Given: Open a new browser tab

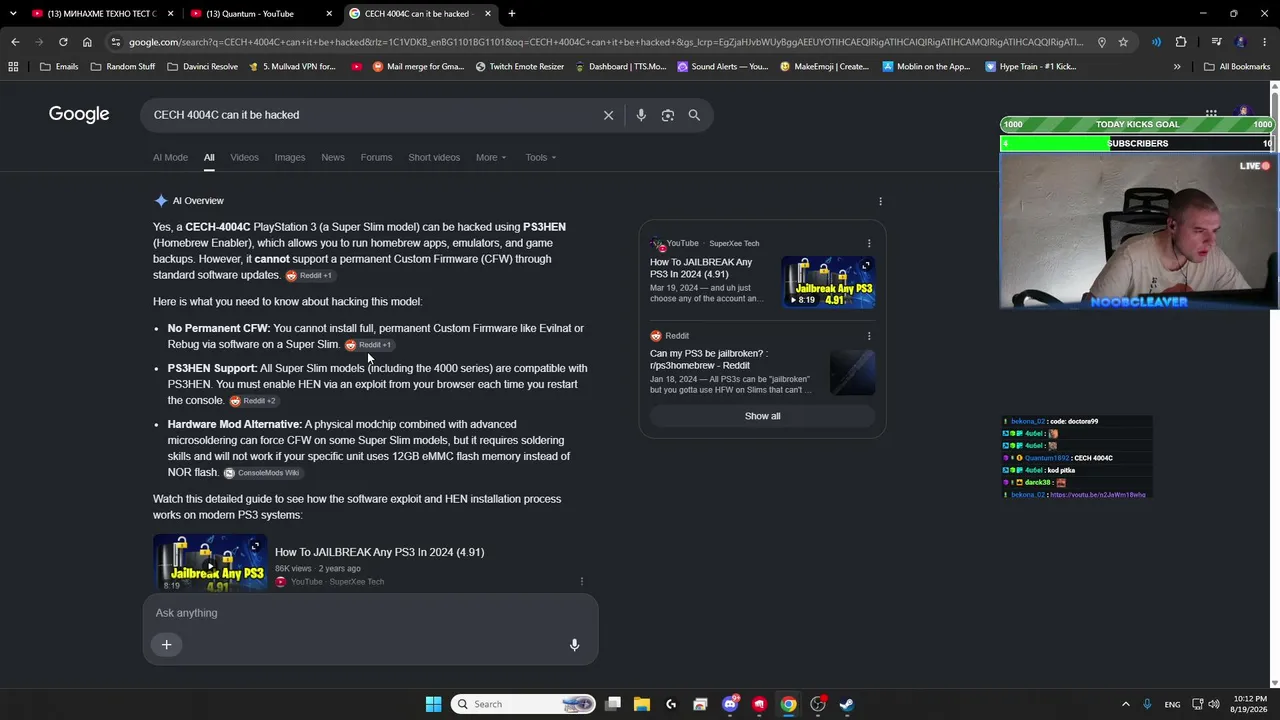Looking at the screenshot, I should [x=512, y=14].
